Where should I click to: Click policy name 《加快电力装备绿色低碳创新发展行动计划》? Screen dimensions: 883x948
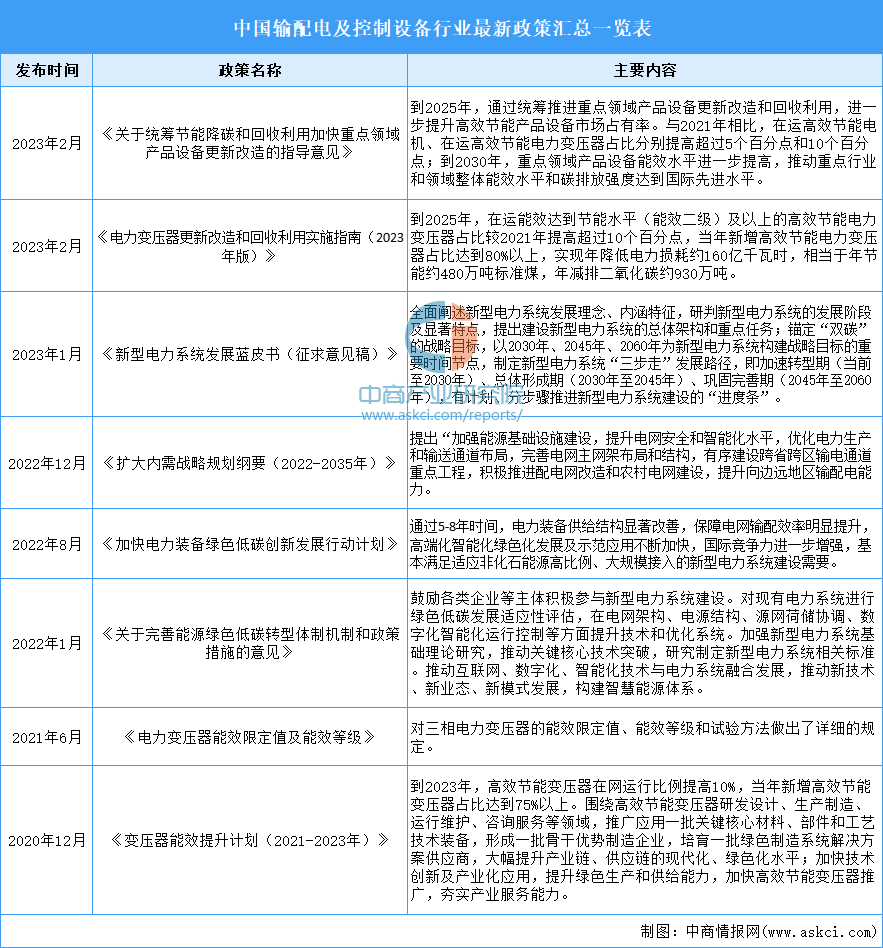point(250,544)
